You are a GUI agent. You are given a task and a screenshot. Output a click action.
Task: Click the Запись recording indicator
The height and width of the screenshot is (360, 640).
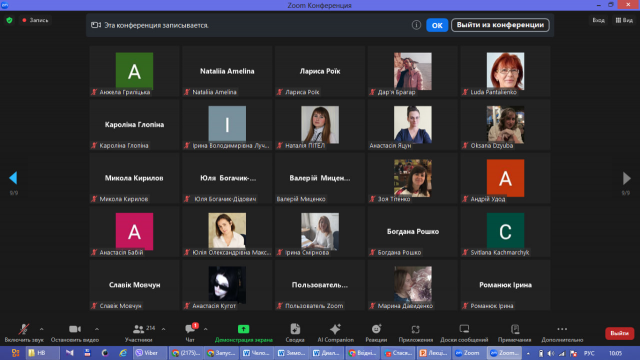pos(35,20)
